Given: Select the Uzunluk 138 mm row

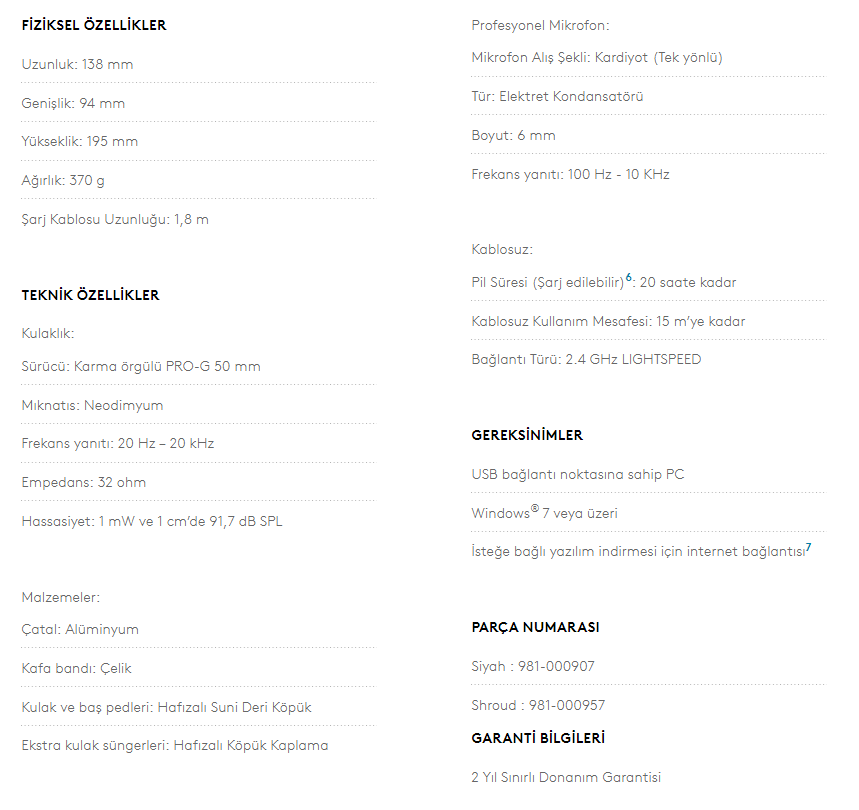Looking at the screenshot, I should coord(77,64).
